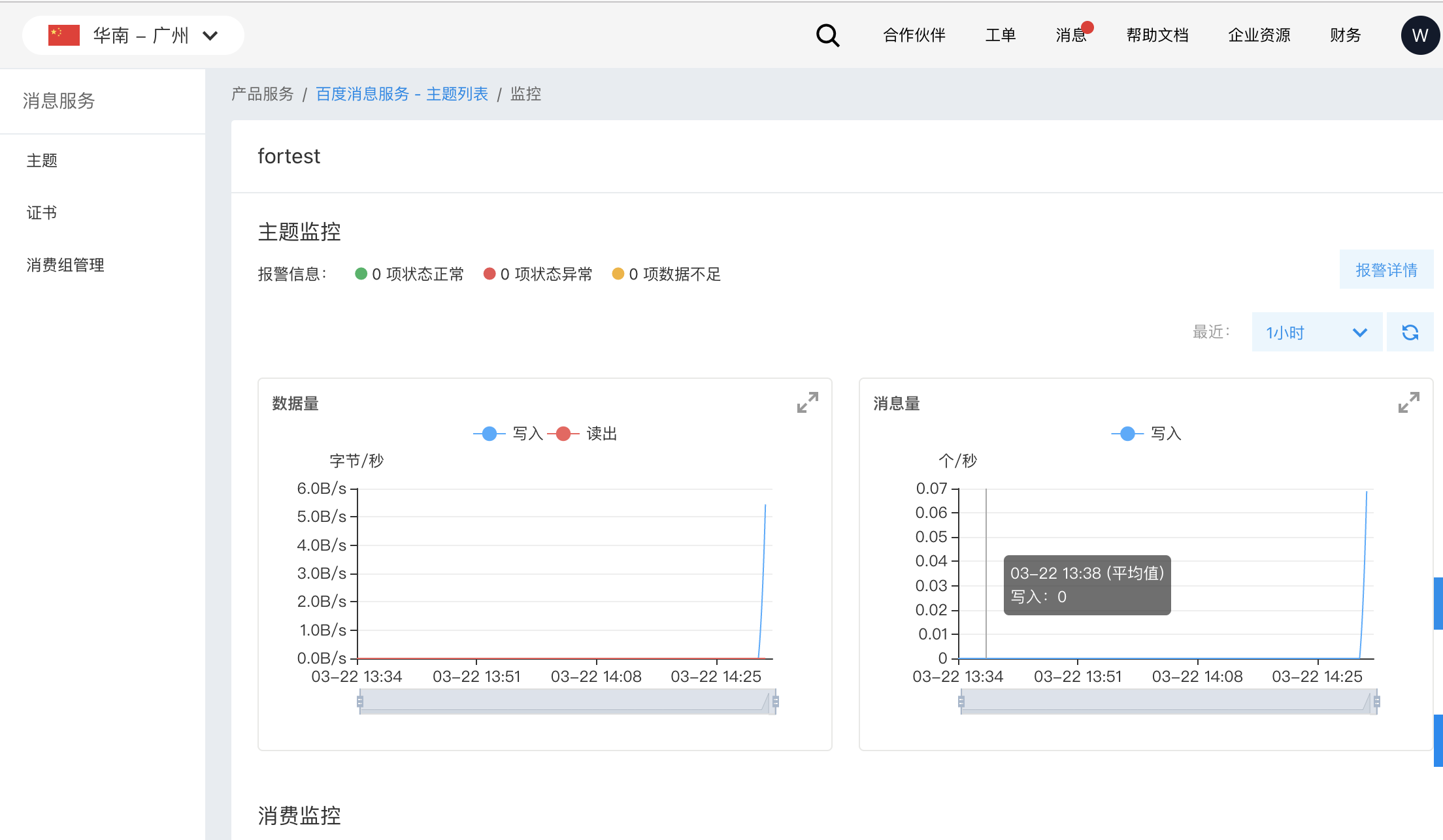1443x840 pixels.
Task: Open 财务 in the top navigation
Action: (1346, 35)
